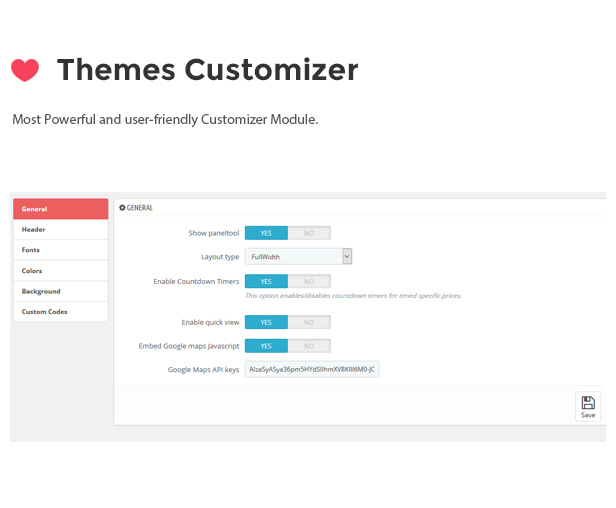Disable Show paneltool by clicking NO
The image size is (616, 508).
pyautogui.click(x=309, y=233)
